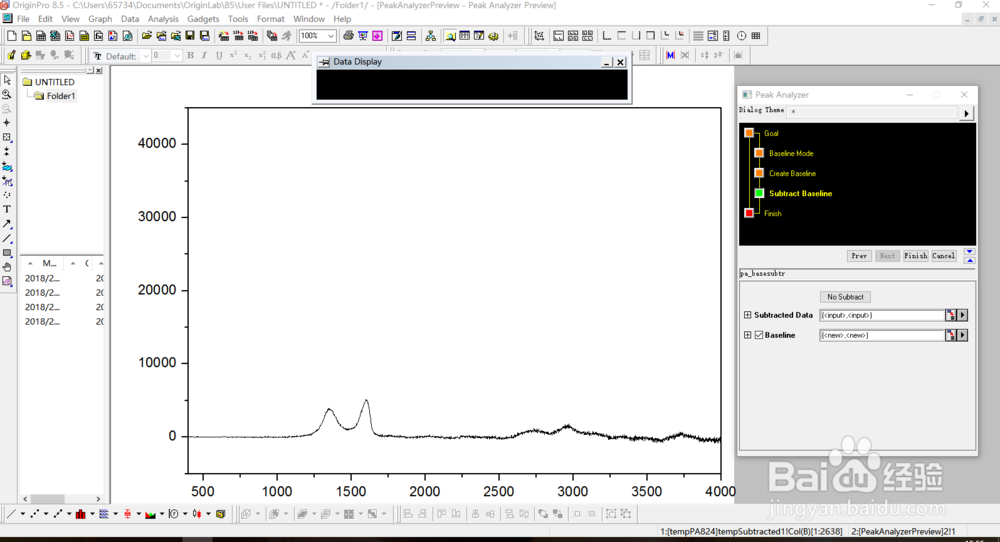The height and width of the screenshot is (542, 1000).
Task: Open the font size dropdown
Action: click(177, 55)
